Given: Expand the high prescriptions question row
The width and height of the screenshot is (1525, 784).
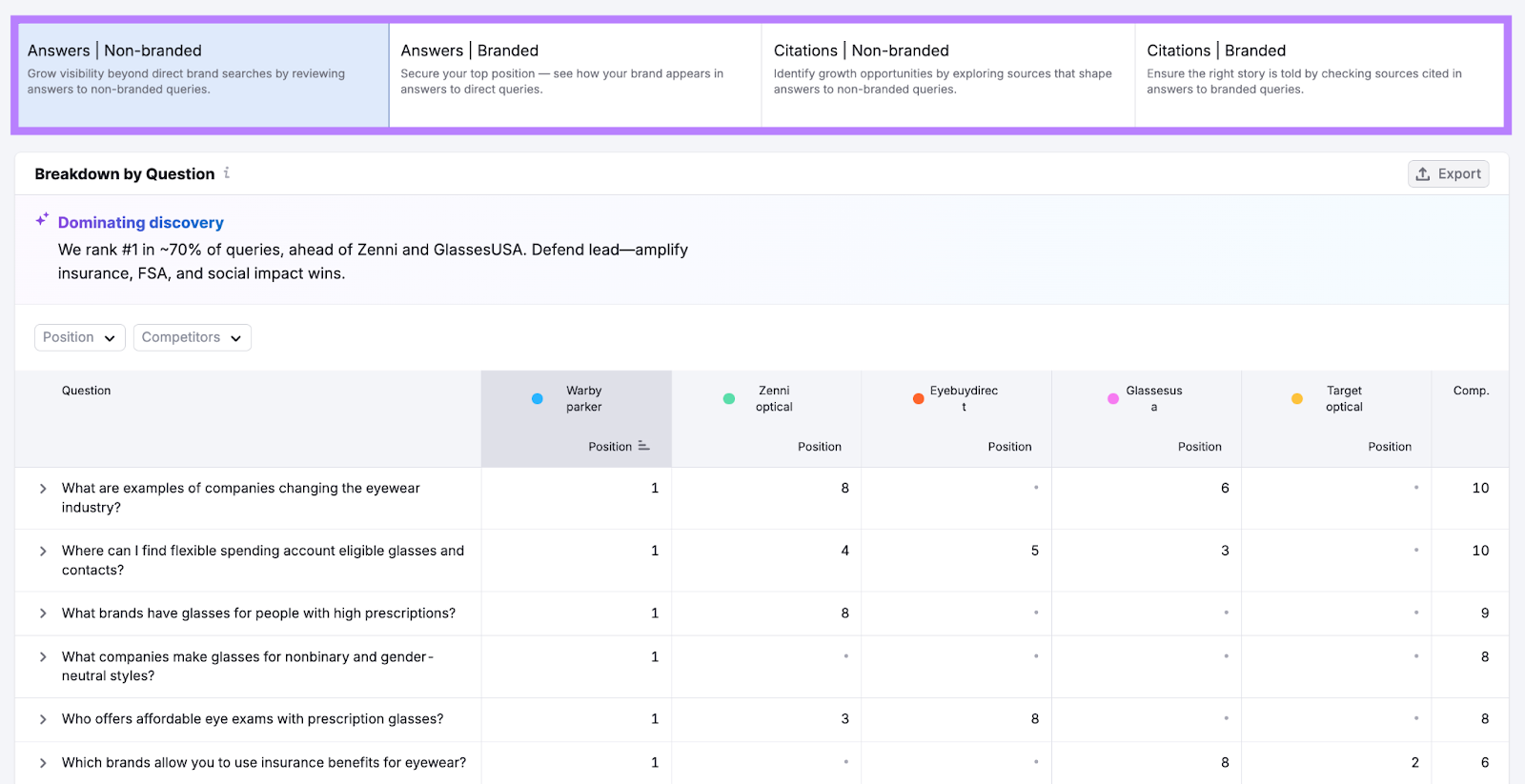Looking at the screenshot, I should pos(43,613).
